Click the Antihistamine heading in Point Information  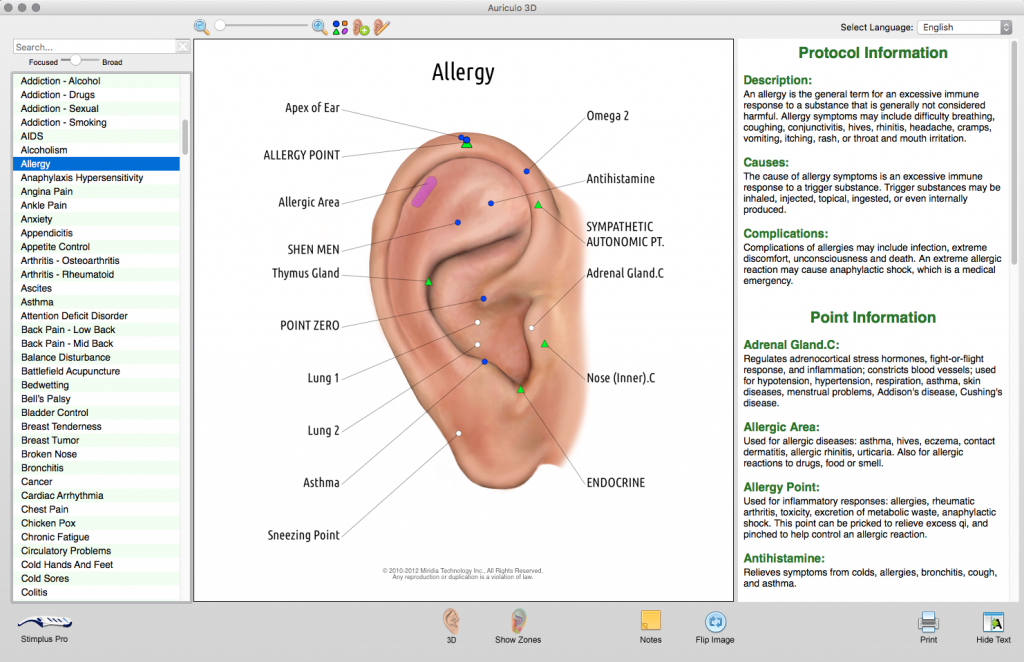[x=784, y=558]
